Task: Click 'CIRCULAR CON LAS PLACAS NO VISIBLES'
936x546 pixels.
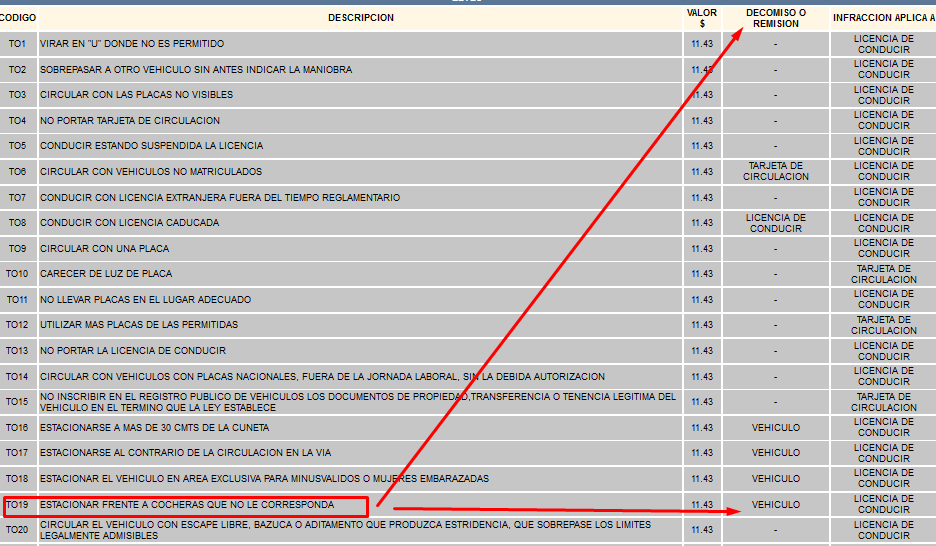Action: pos(137,95)
